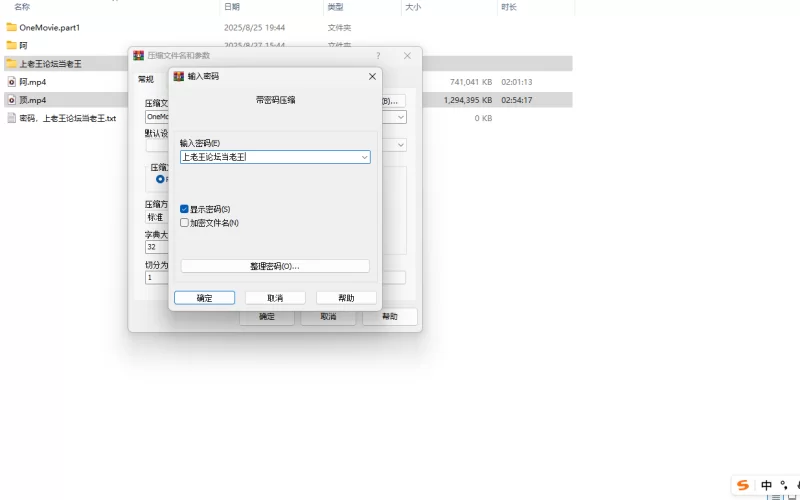Select the file name 顶.mp4
800x500 pixels.
(33, 100)
